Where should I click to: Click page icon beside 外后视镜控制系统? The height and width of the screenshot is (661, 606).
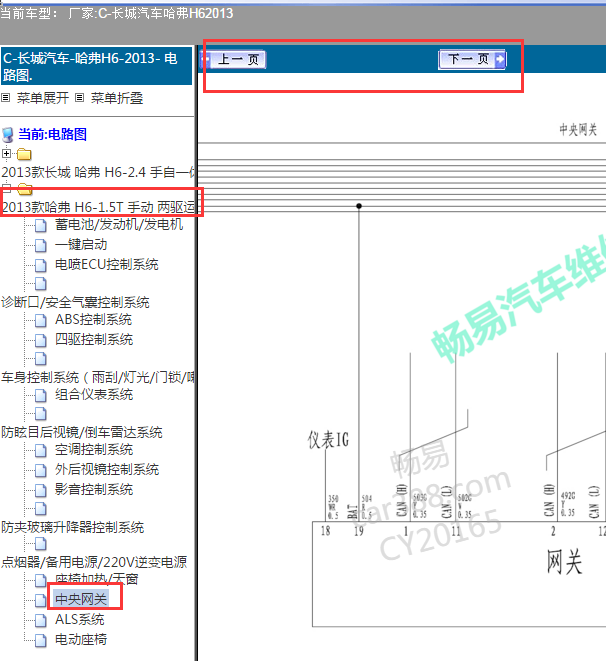tap(40, 470)
